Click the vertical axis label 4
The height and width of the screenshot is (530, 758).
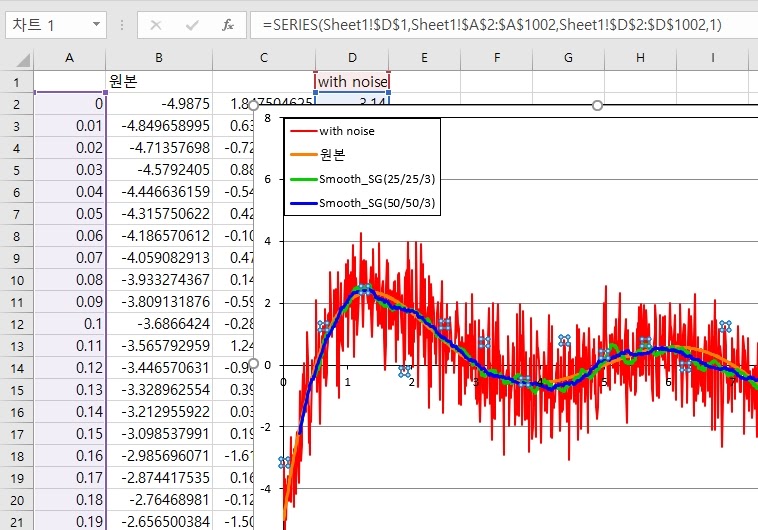point(267,241)
